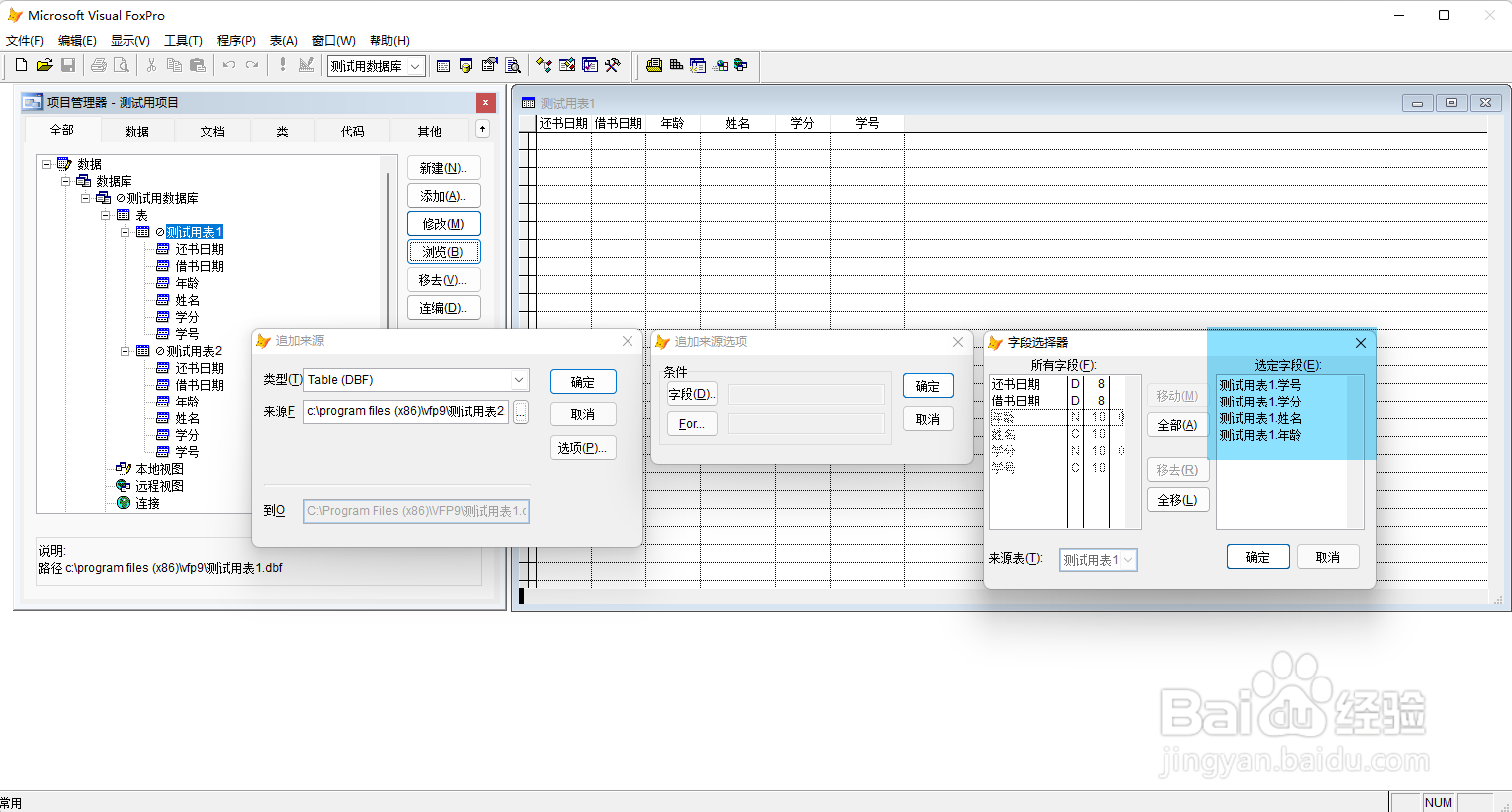Click the Print Preview icon

[x=122, y=65]
